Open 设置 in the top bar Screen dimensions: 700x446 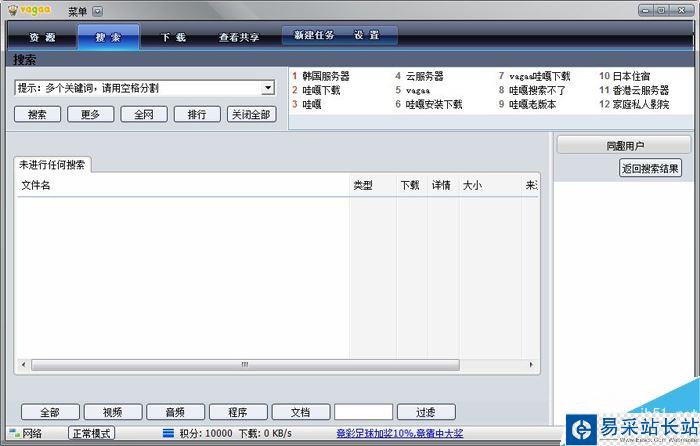367,35
